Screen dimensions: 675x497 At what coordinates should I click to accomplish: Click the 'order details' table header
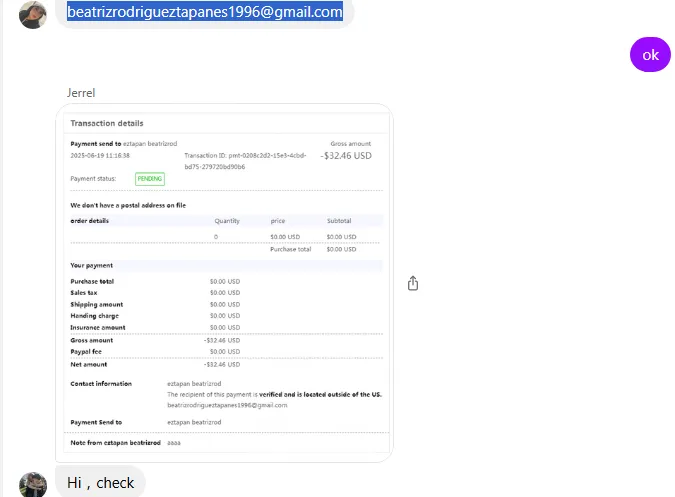(90, 221)
